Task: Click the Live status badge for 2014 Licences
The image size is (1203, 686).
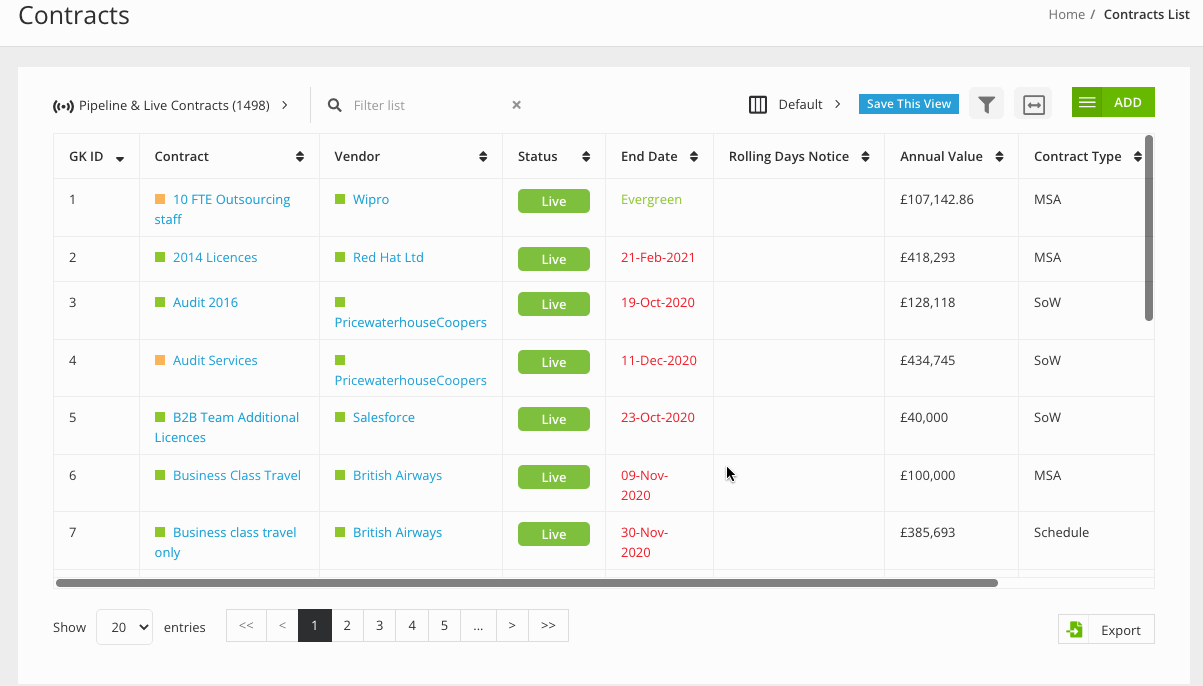Action: pyautogui.click(x=554, y=259)
